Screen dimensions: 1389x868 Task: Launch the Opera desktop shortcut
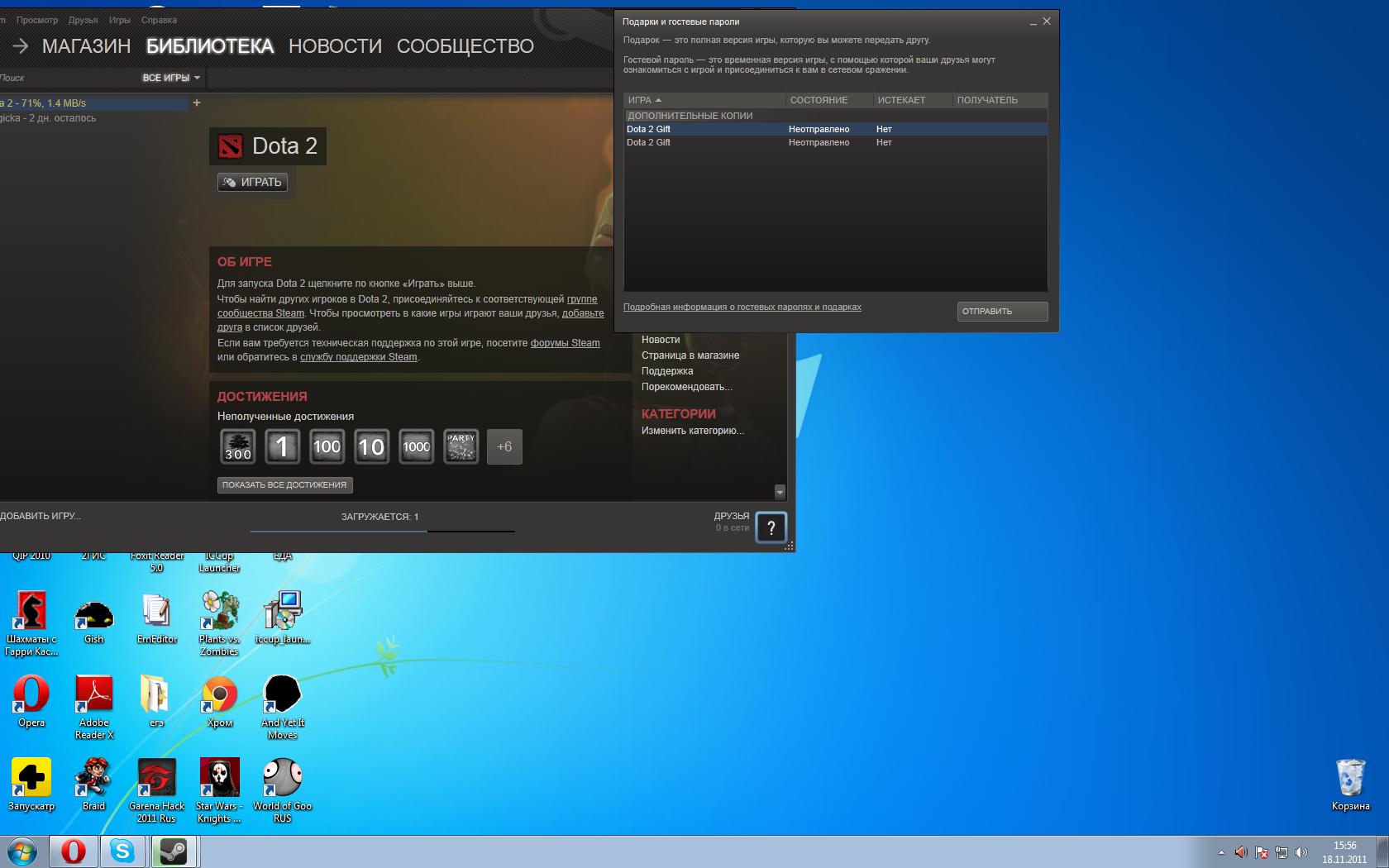click(31, 701)
